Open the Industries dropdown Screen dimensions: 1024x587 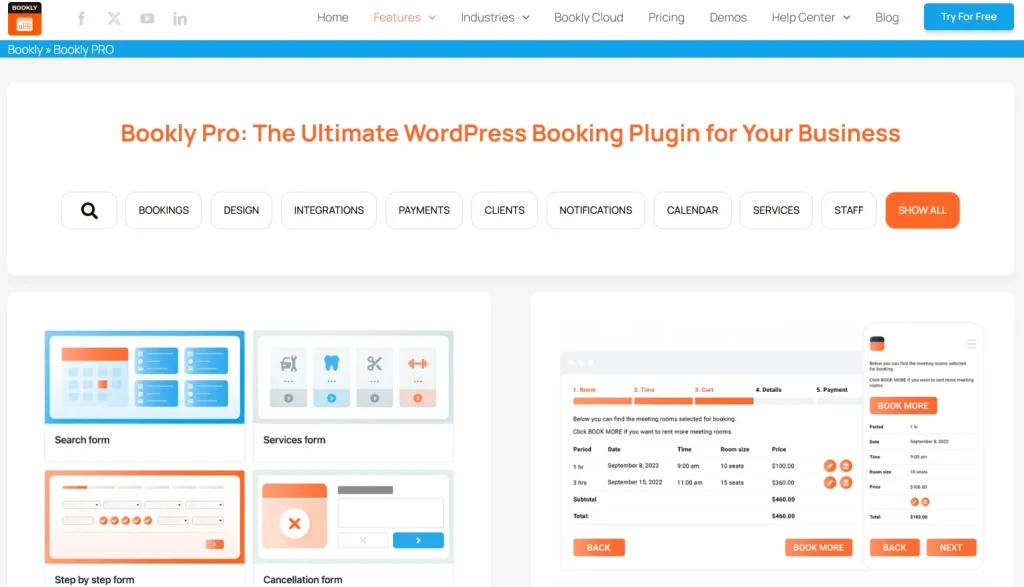coord(494,17)
